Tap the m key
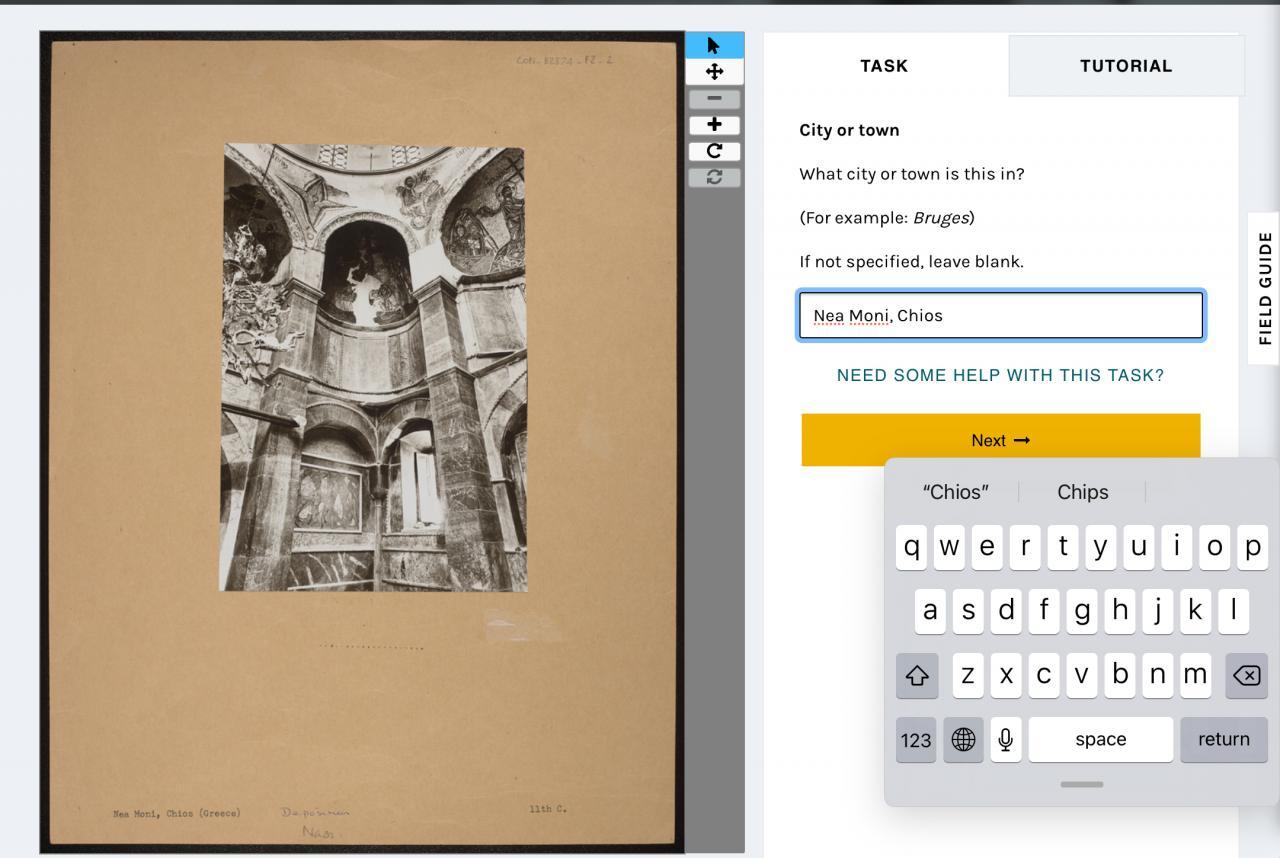Viewport: 1280px width, 858px height. 1195,675
